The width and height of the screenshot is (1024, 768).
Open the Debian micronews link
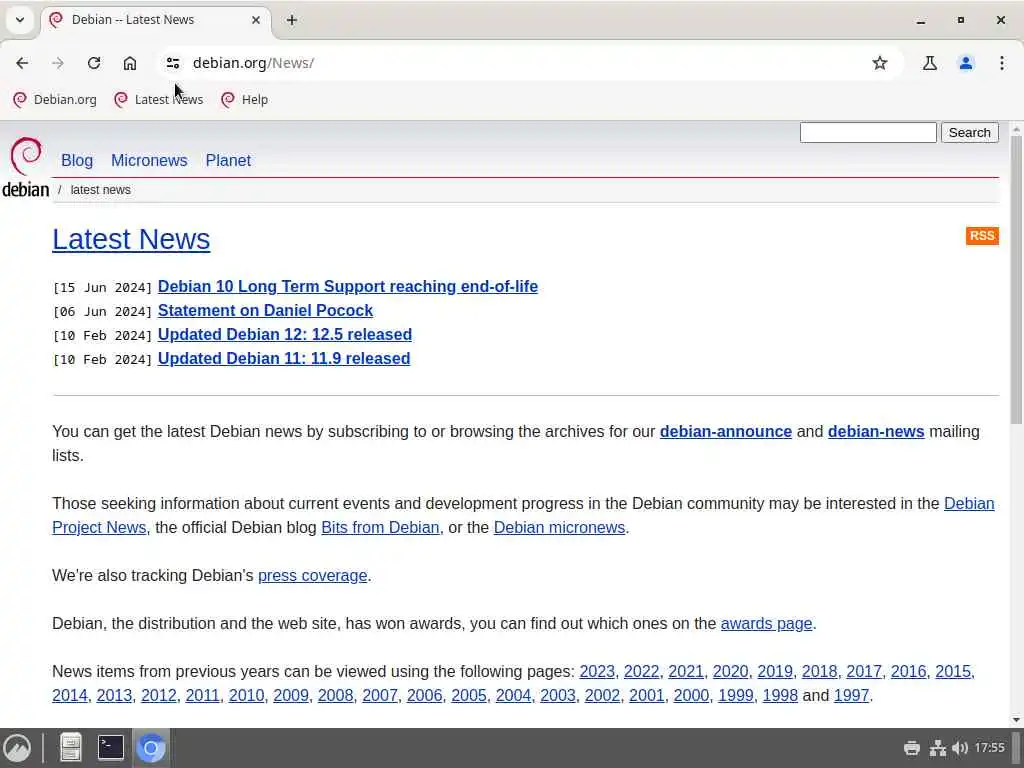tap(559, 528)
